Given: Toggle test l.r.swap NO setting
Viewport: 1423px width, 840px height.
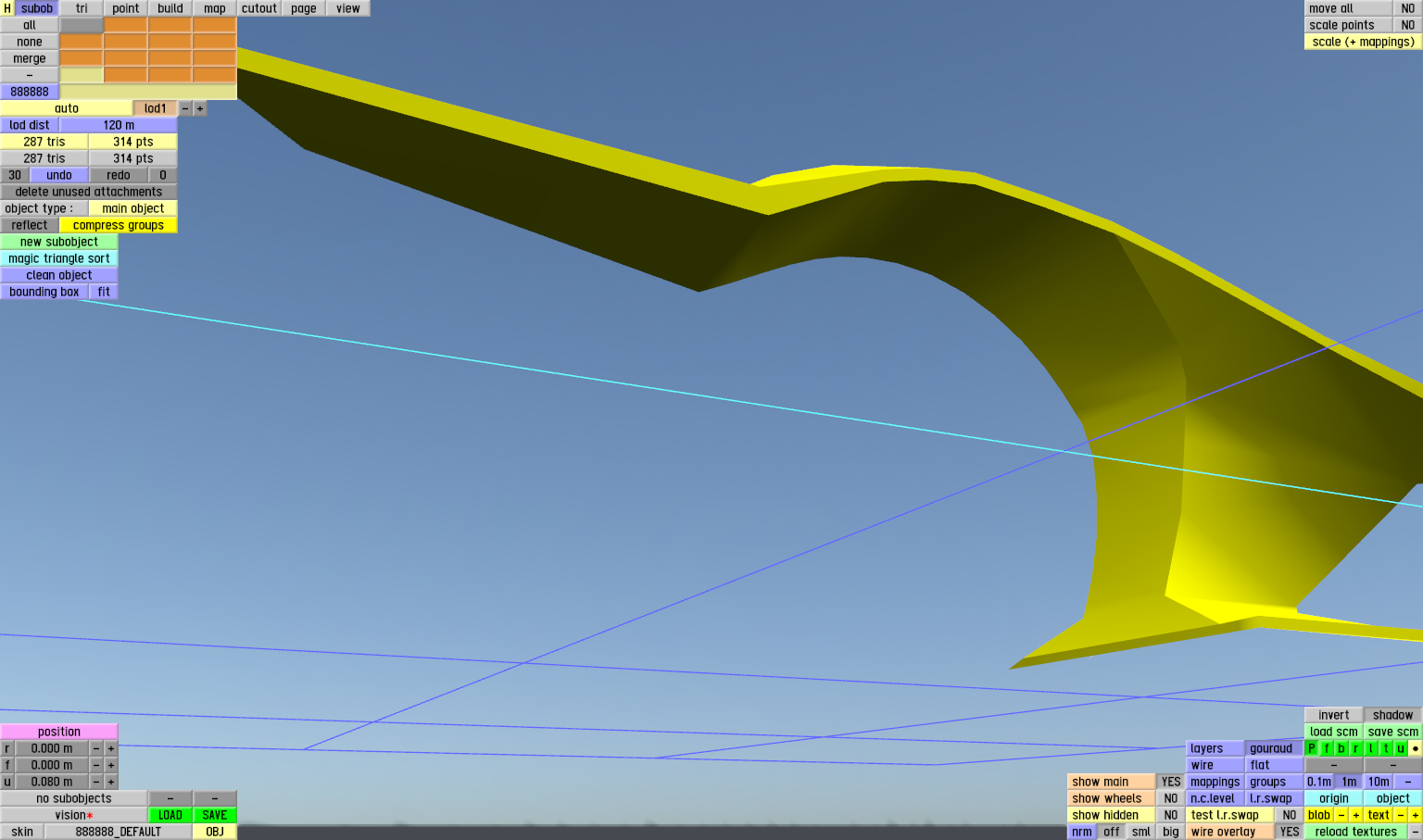Looking at the screenshot, I should tap(1290, 815).
